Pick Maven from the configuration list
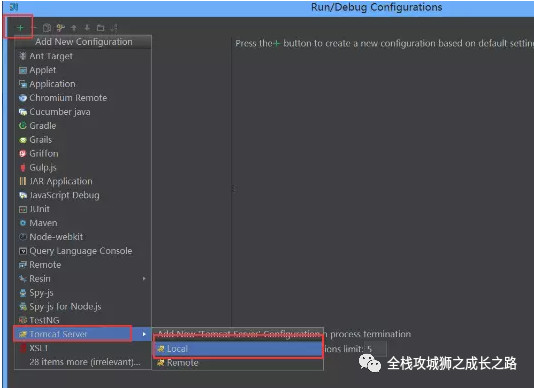The image size is (534, 388). tap(83, 223)
